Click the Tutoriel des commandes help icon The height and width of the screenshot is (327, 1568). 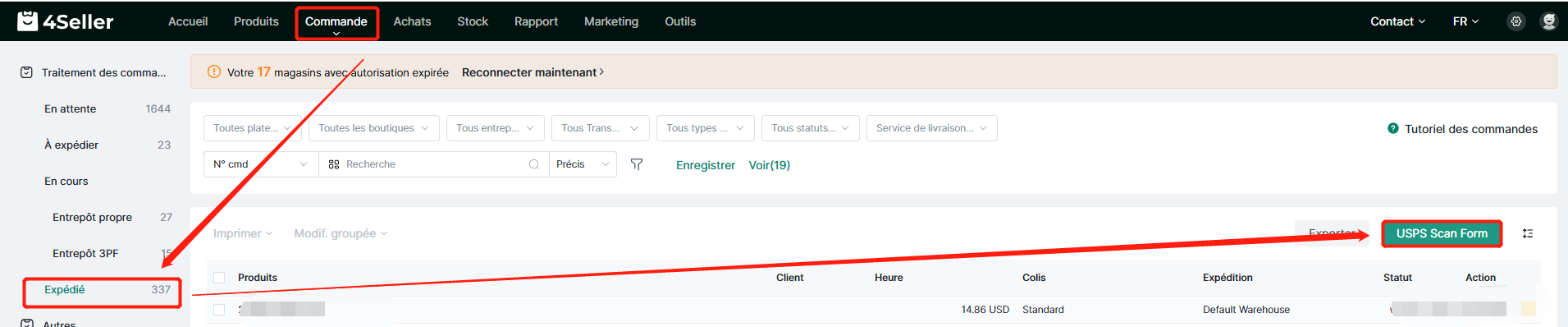coord(1392,128)
